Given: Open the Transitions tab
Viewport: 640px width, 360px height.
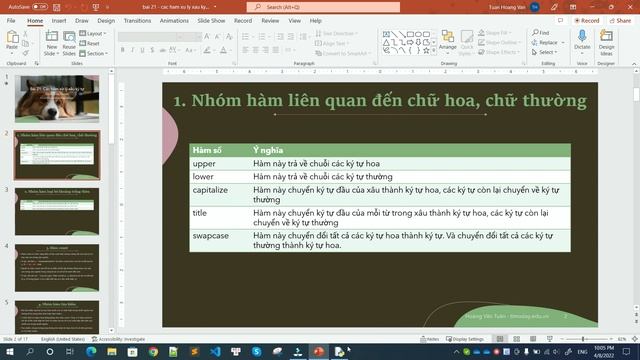Looking at the screenshot, I should coord(137,20).
